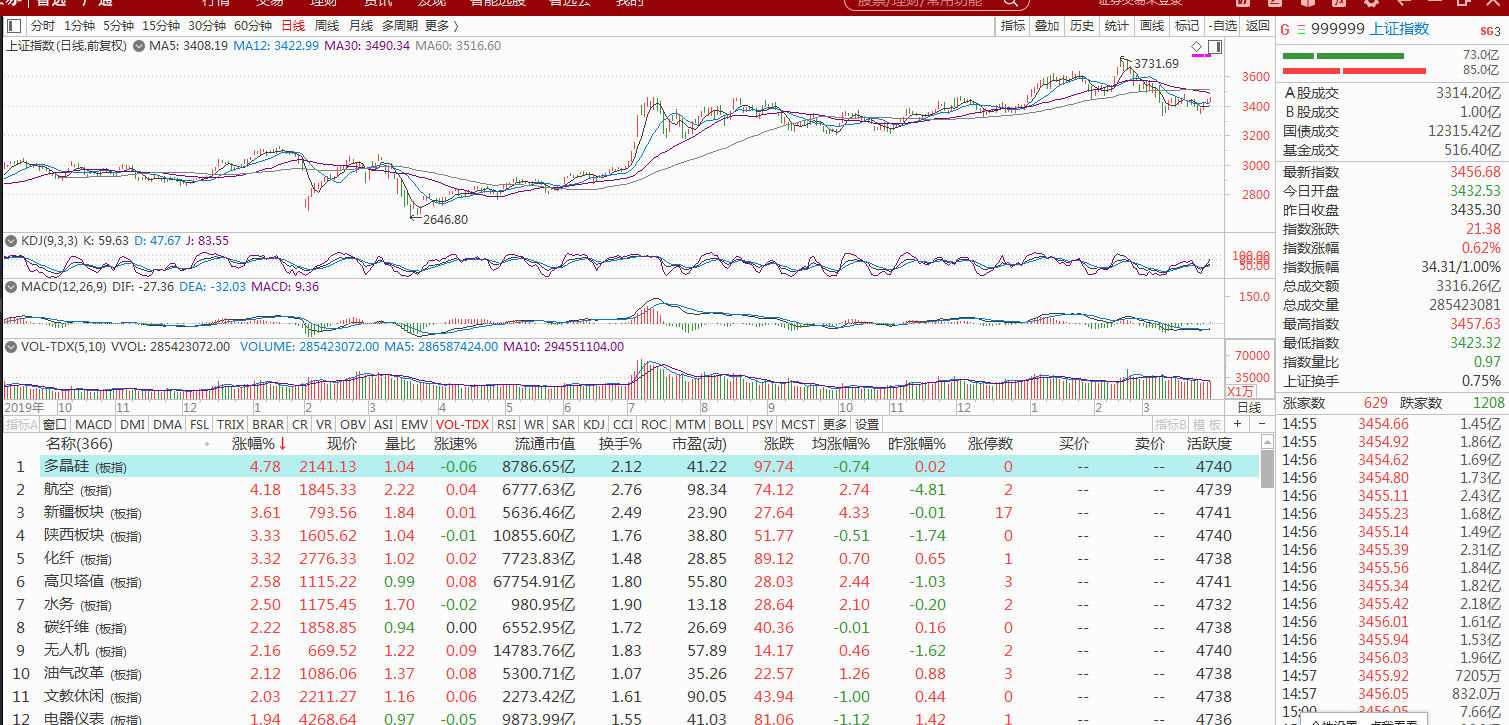Click the 叠加 overlay button
This screenshot has height=725, width=1509.
[x=1047, y=26]
